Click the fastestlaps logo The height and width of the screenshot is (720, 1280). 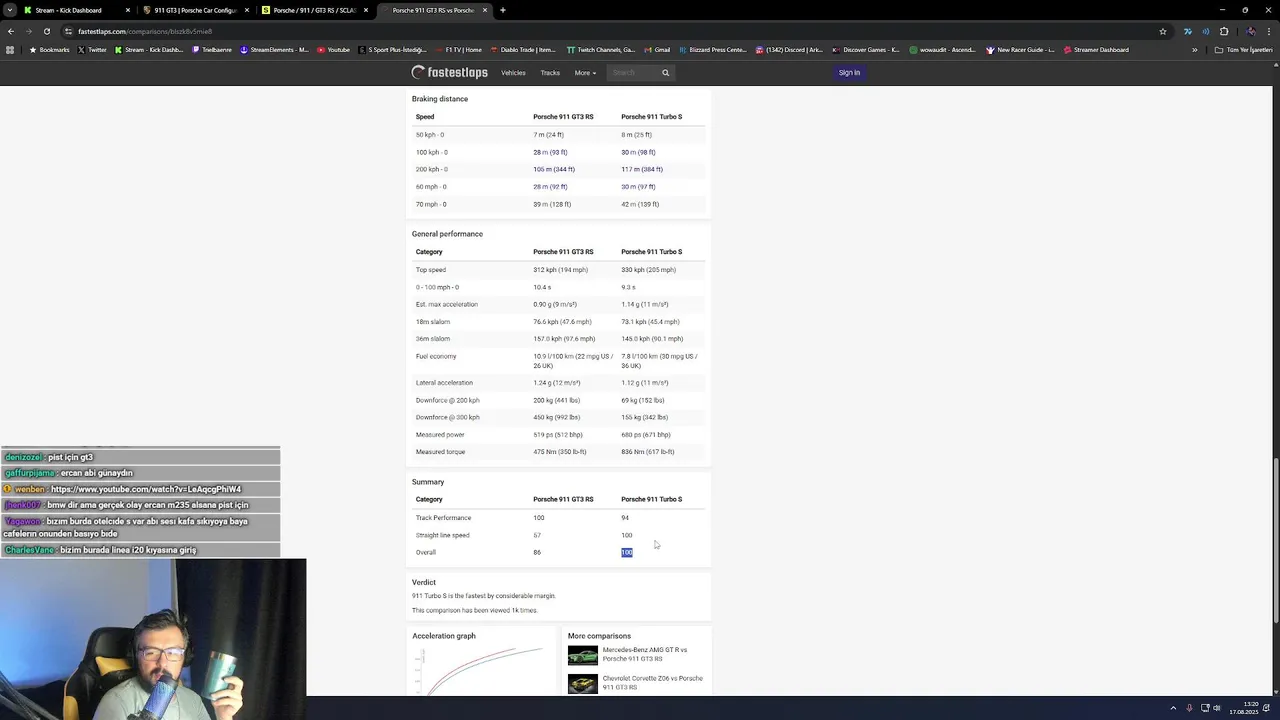click(x=450, y=72)
